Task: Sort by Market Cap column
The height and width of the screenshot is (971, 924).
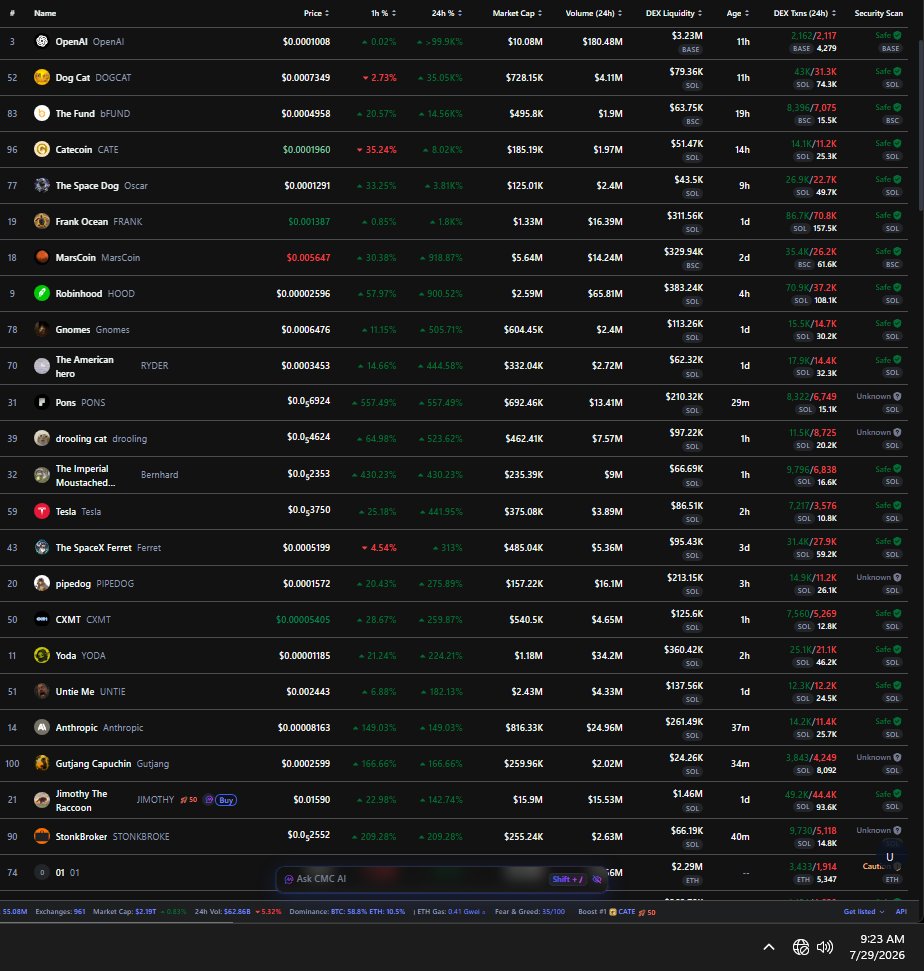Action: pos(517,13)
